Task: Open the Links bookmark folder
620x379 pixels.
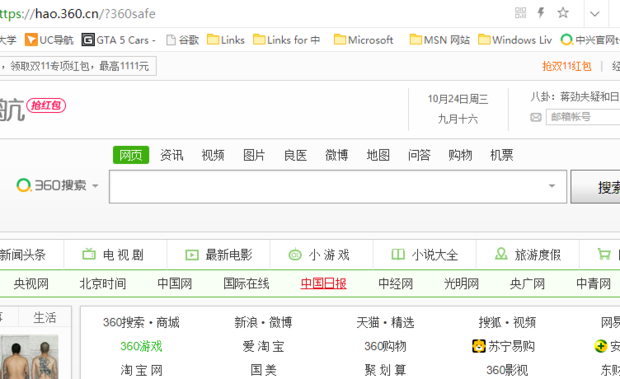Action: pos(226,40)
